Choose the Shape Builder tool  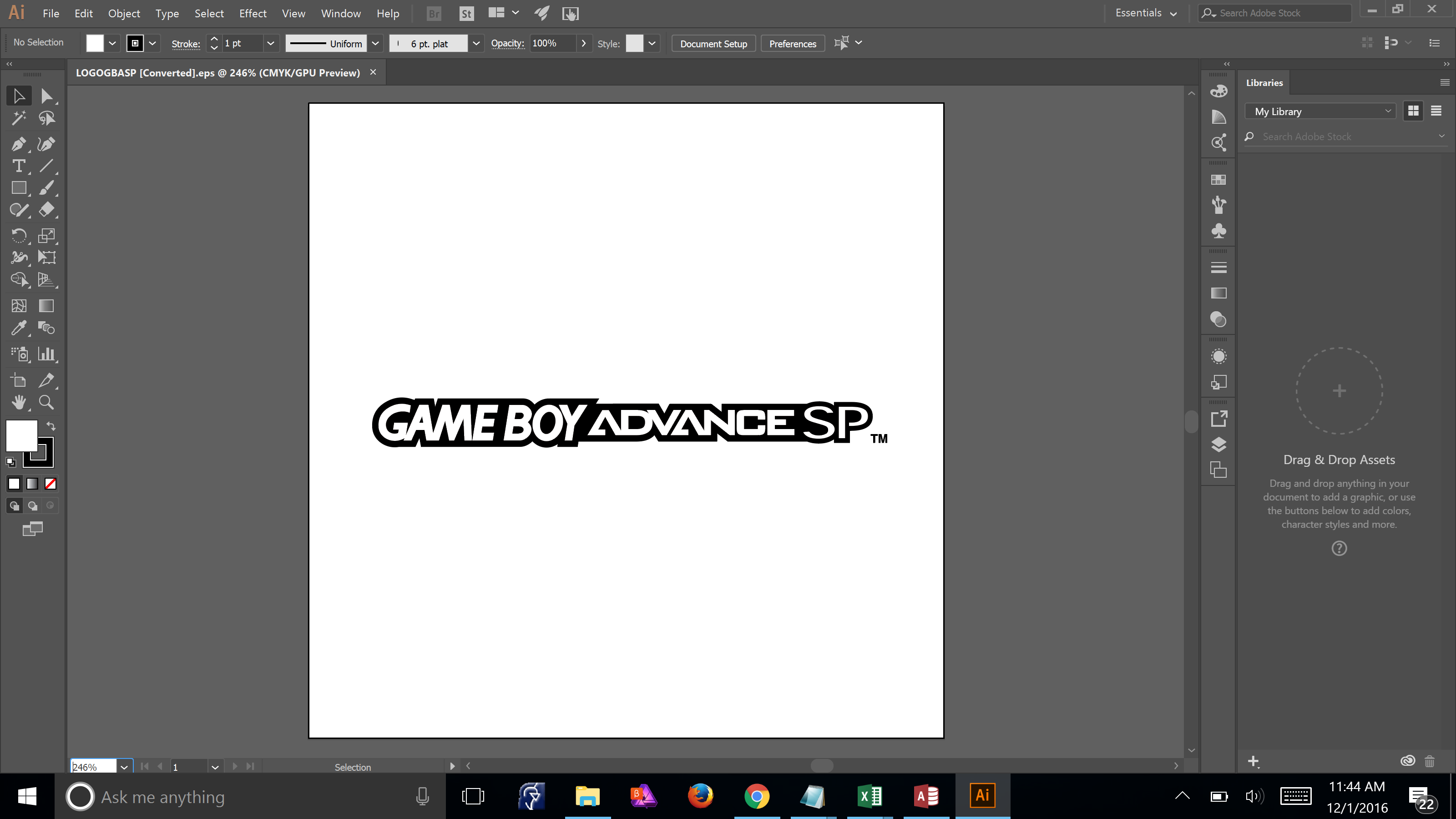[x=19, y=279]
